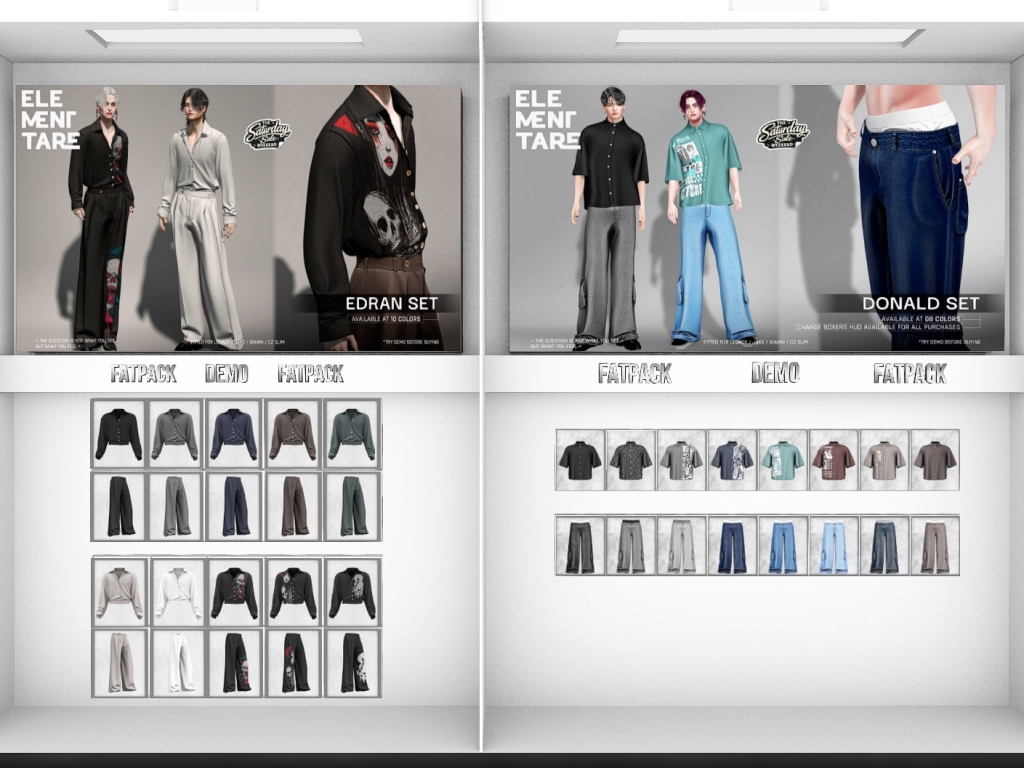1024x768 pixels.
Task: Select the green Edran pants thumbnail
Action: pos(352,506)
